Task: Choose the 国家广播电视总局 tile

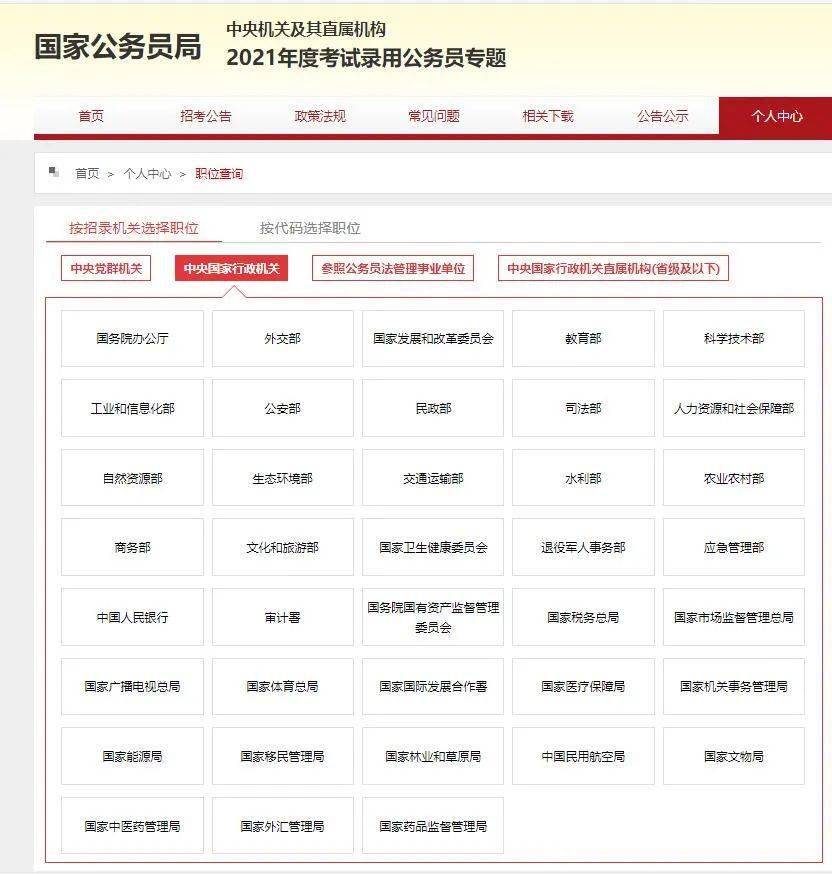Action: pyautogui.click(x=133, y=686)
